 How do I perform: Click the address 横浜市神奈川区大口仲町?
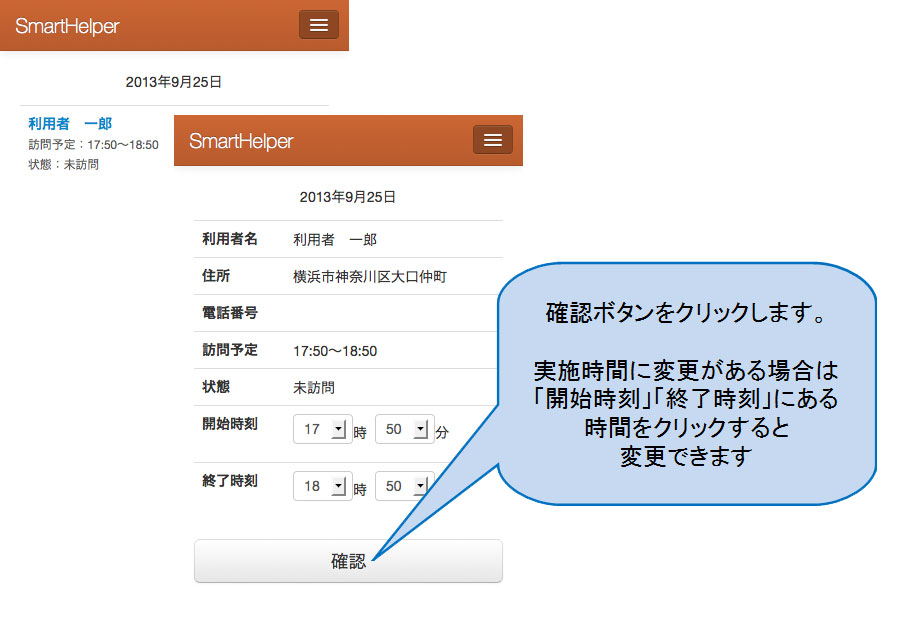[370, 277]
